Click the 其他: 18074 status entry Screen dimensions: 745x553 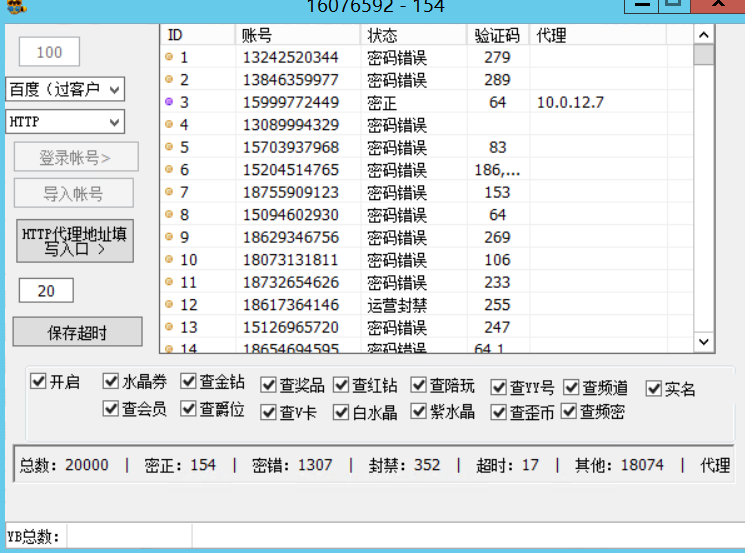[619, 464]
